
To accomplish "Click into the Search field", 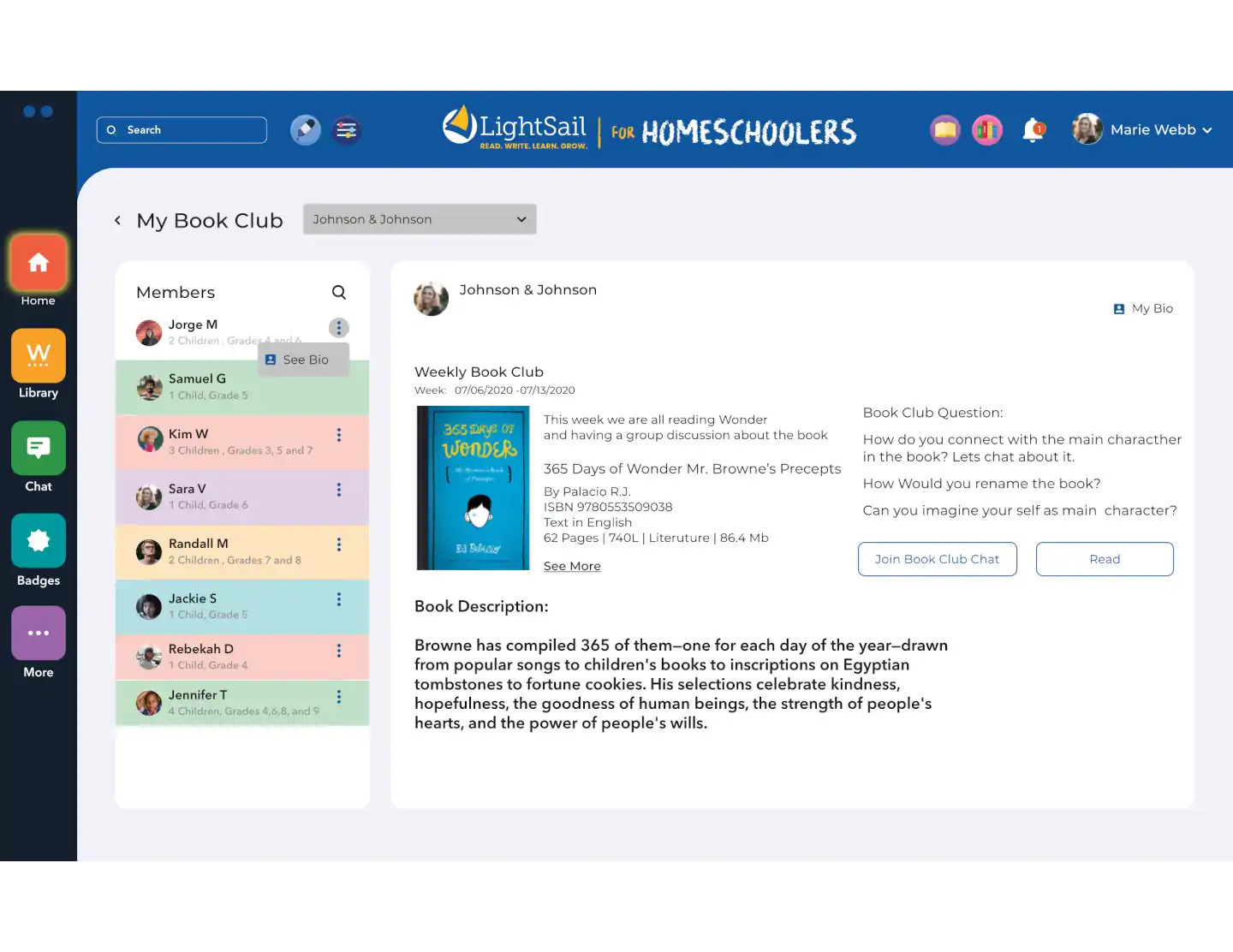I will pyautogui.click(x=182, y=130).
